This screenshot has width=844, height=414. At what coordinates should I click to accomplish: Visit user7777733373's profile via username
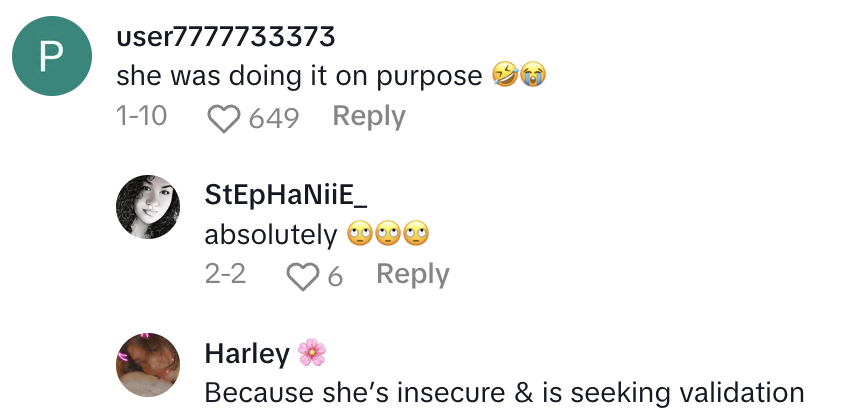[x=226, y=37]
